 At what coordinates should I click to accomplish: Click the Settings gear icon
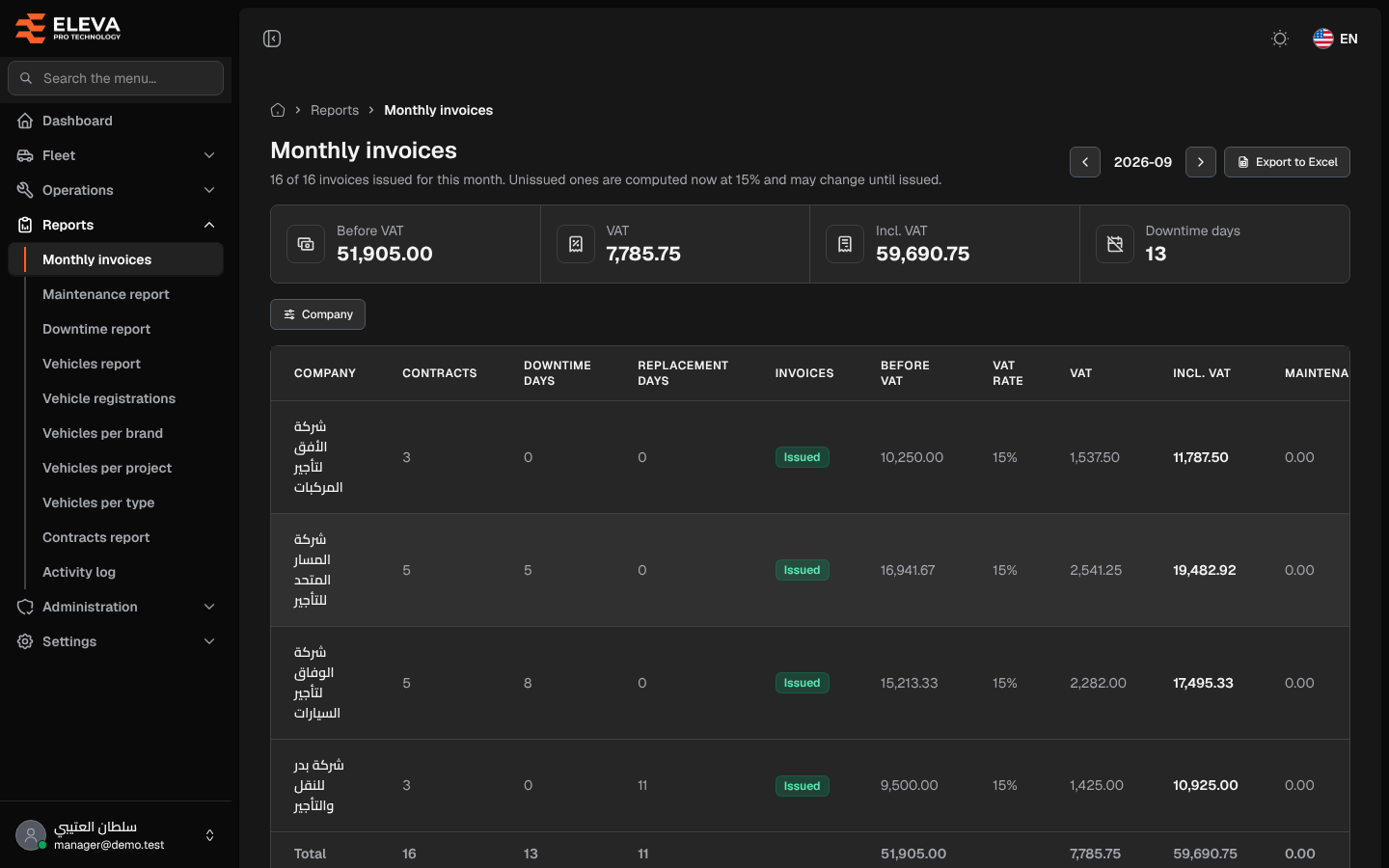(25, 641)
